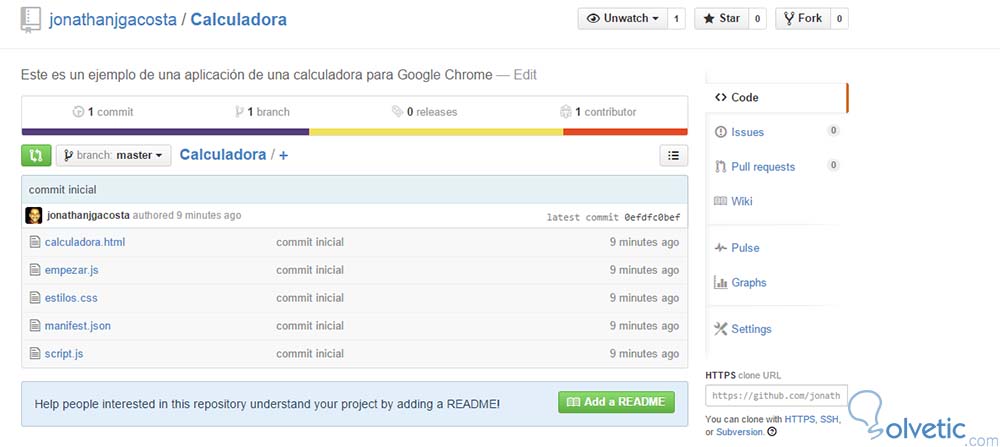
Task: Open the manifest.json file
Action: (x=78, y=326)
